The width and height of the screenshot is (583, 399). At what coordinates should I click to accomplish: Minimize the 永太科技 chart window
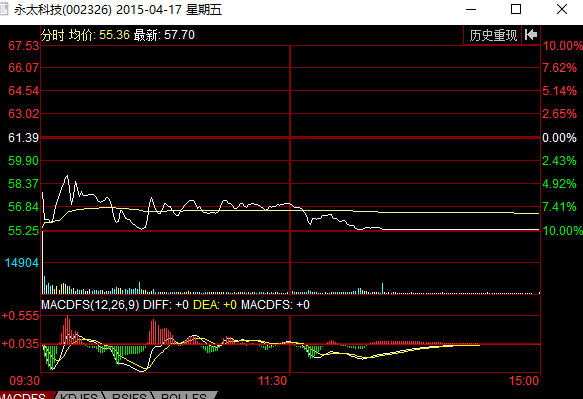471,9
